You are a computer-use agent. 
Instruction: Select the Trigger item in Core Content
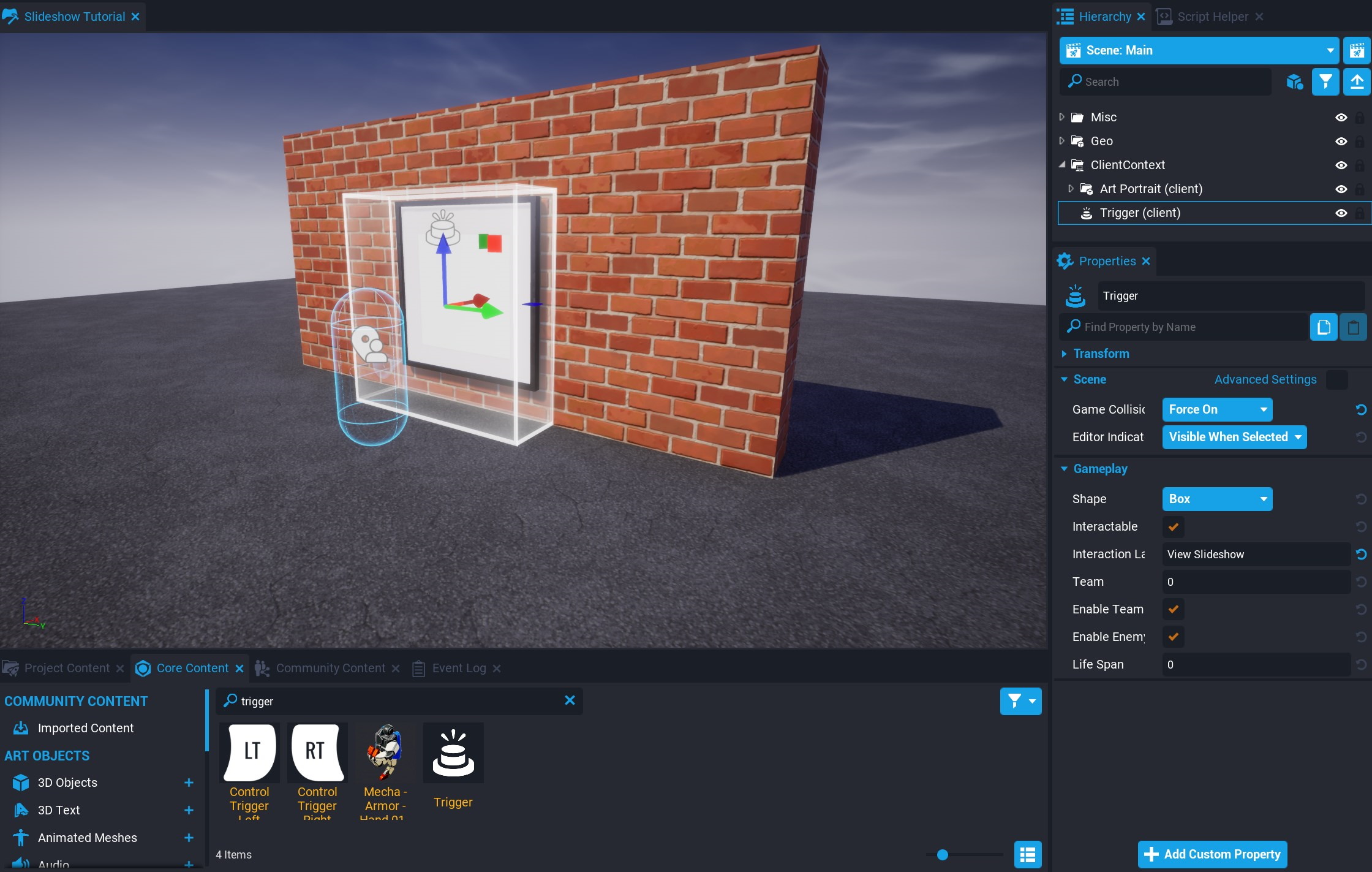pyautogui.click(x=453, y=754)
